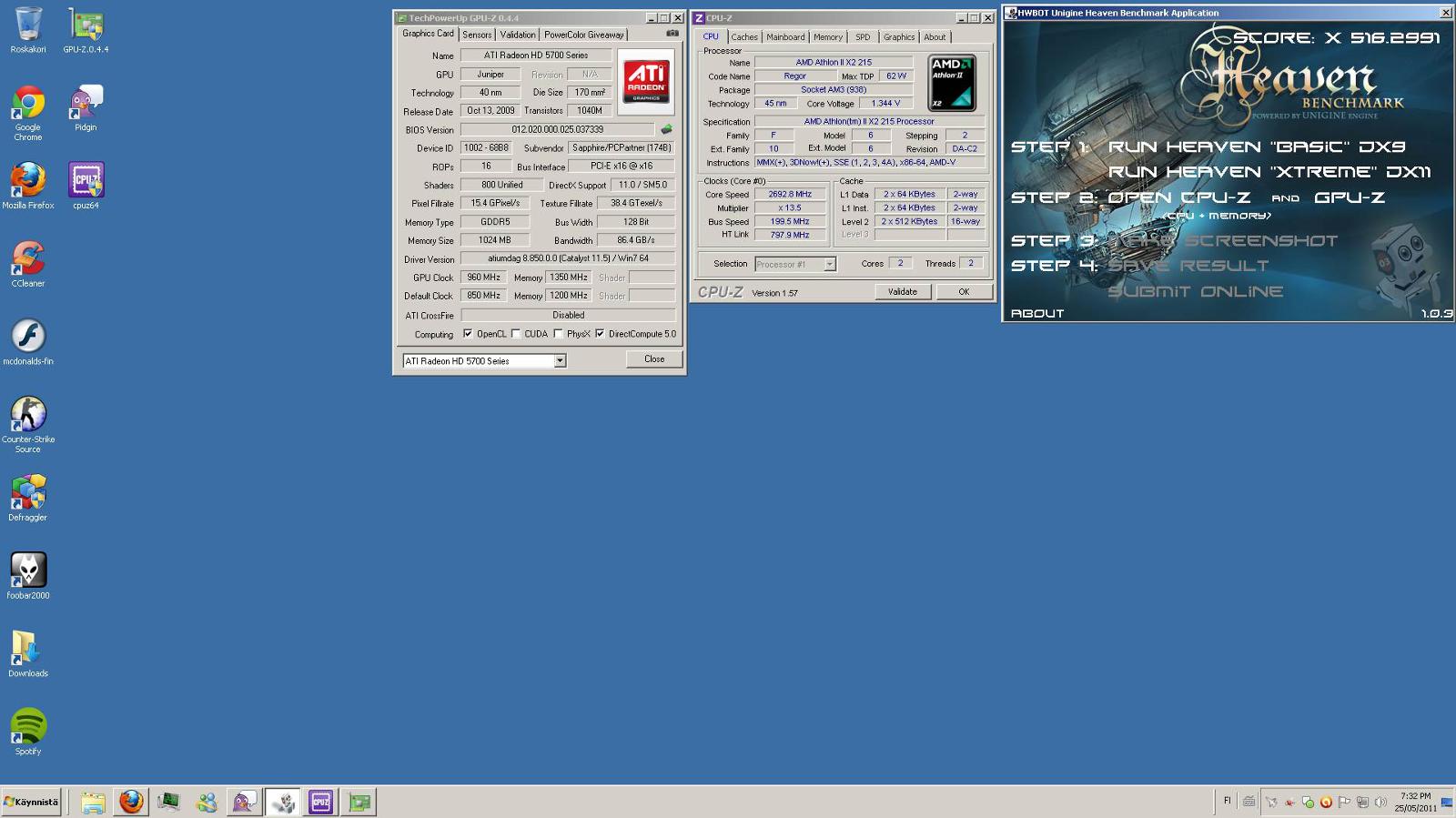Switch to the Caches tab in CPU-Z

[x=744, y=37]
